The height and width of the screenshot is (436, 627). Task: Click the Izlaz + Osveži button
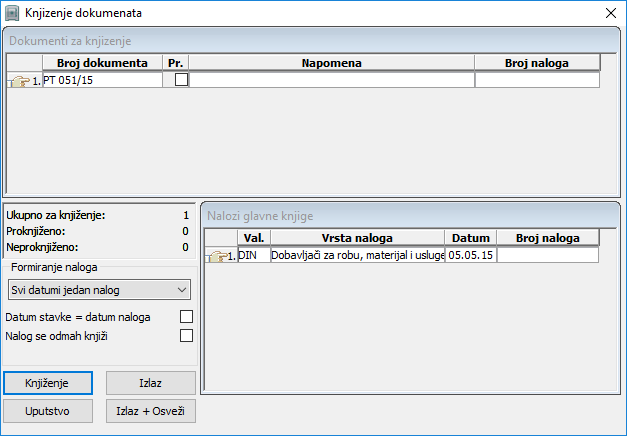(x=150, y=411)
